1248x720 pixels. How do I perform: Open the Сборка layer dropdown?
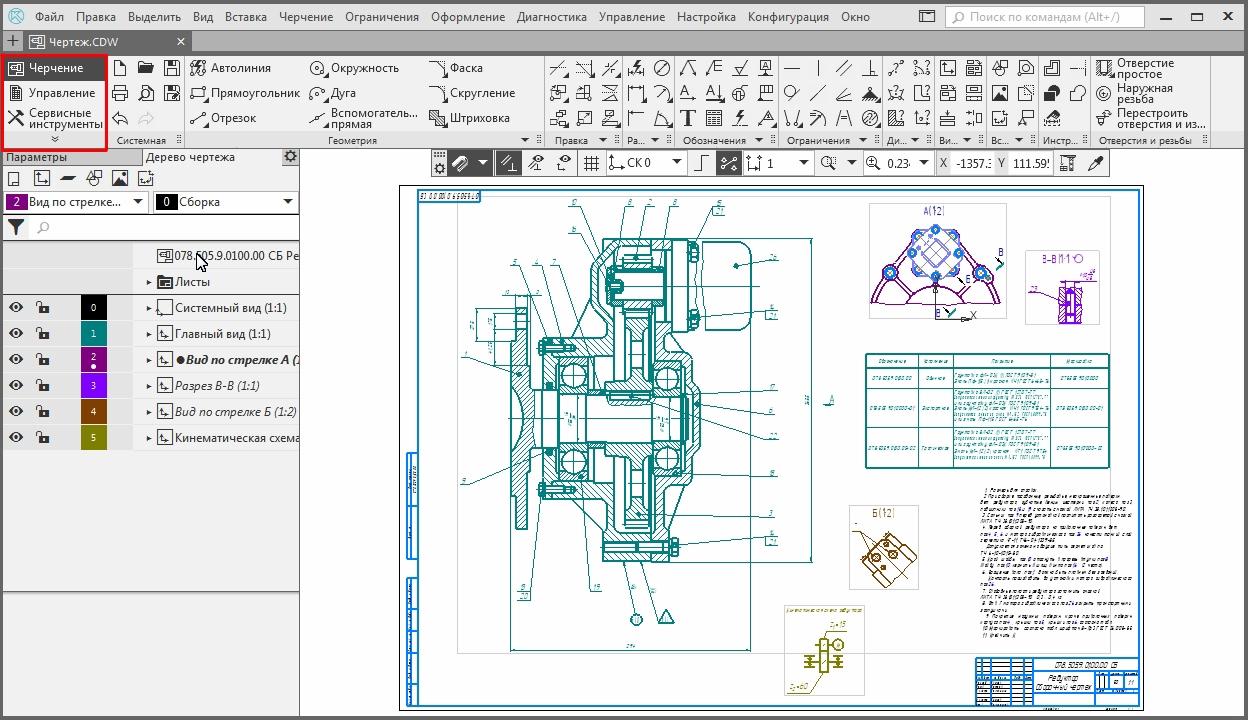tap(288, 202)
